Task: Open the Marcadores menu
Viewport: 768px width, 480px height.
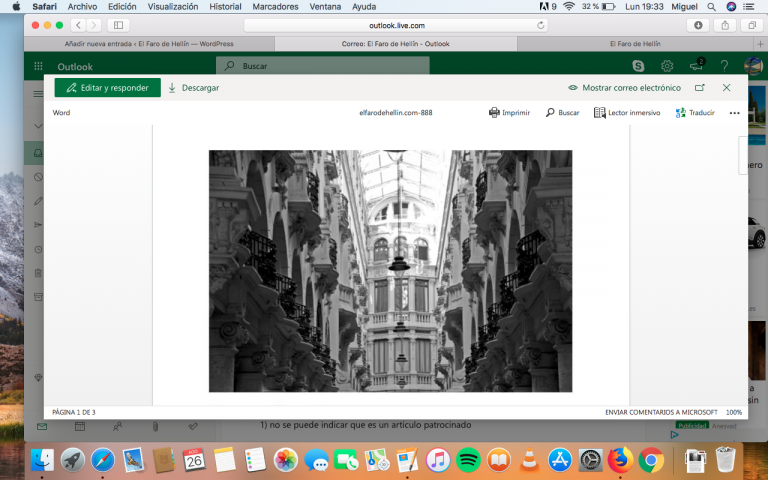Action: [275, 6]
